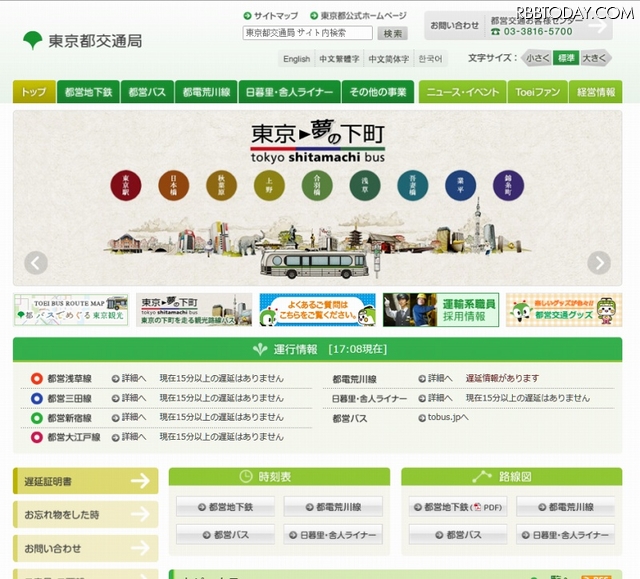The image size is (640, 579).
Task: Open 詳細へ for 都営浅草線
Action: point(129,378)
